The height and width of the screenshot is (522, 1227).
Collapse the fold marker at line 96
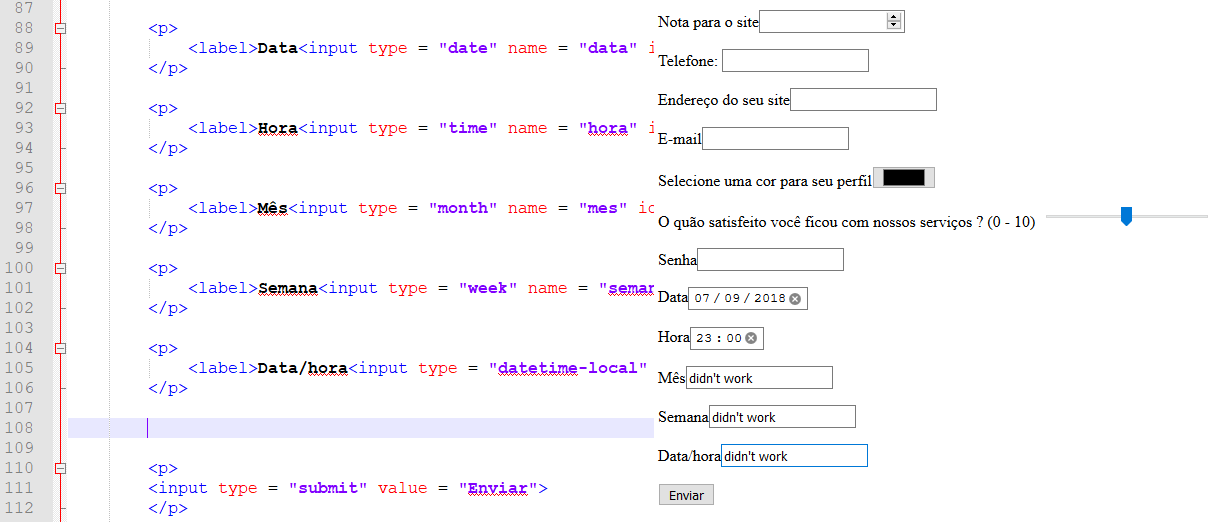tap(60, 189)
